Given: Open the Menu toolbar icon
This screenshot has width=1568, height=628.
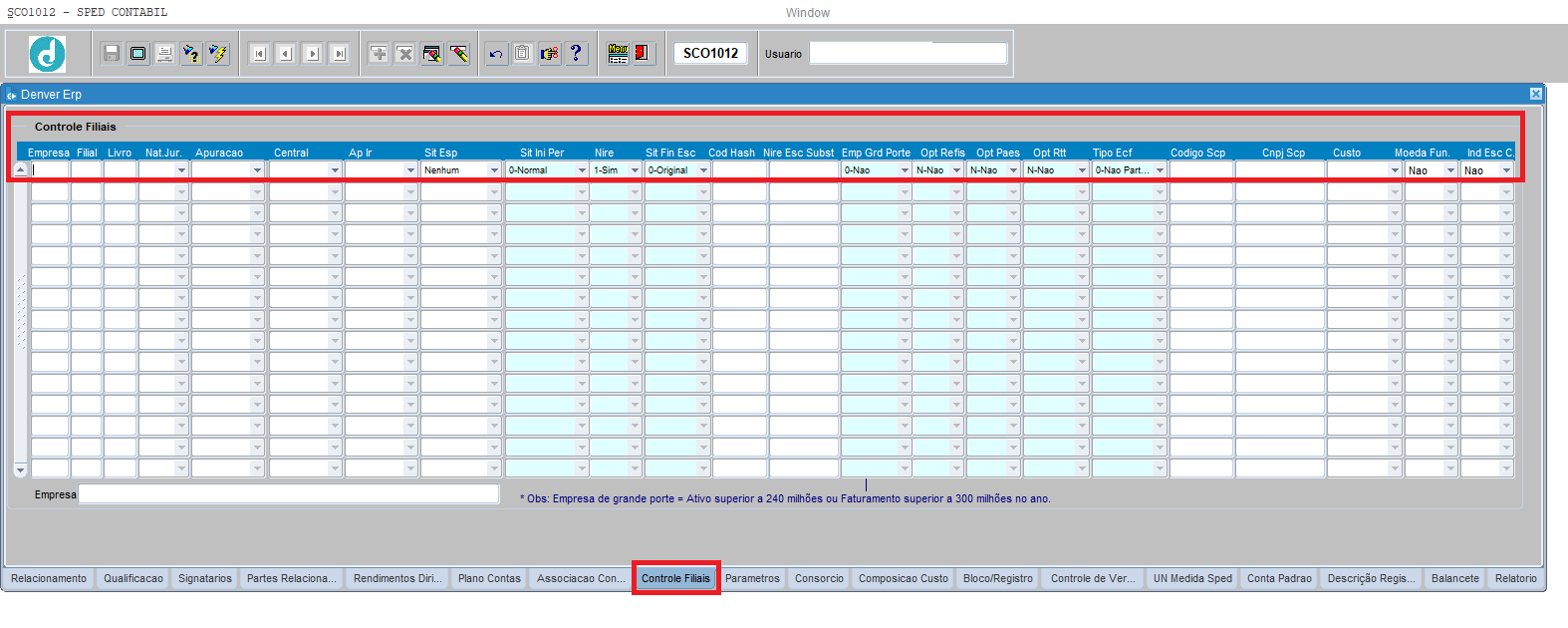Looking at the screenshot, I should [x=618, y=54].
